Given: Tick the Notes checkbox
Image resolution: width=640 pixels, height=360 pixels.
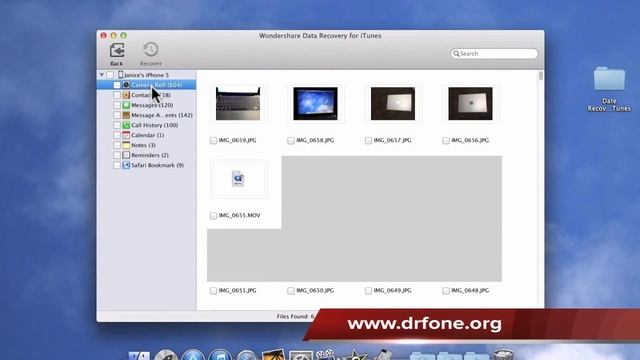Looking at the screenshot, I should point(117,145).
